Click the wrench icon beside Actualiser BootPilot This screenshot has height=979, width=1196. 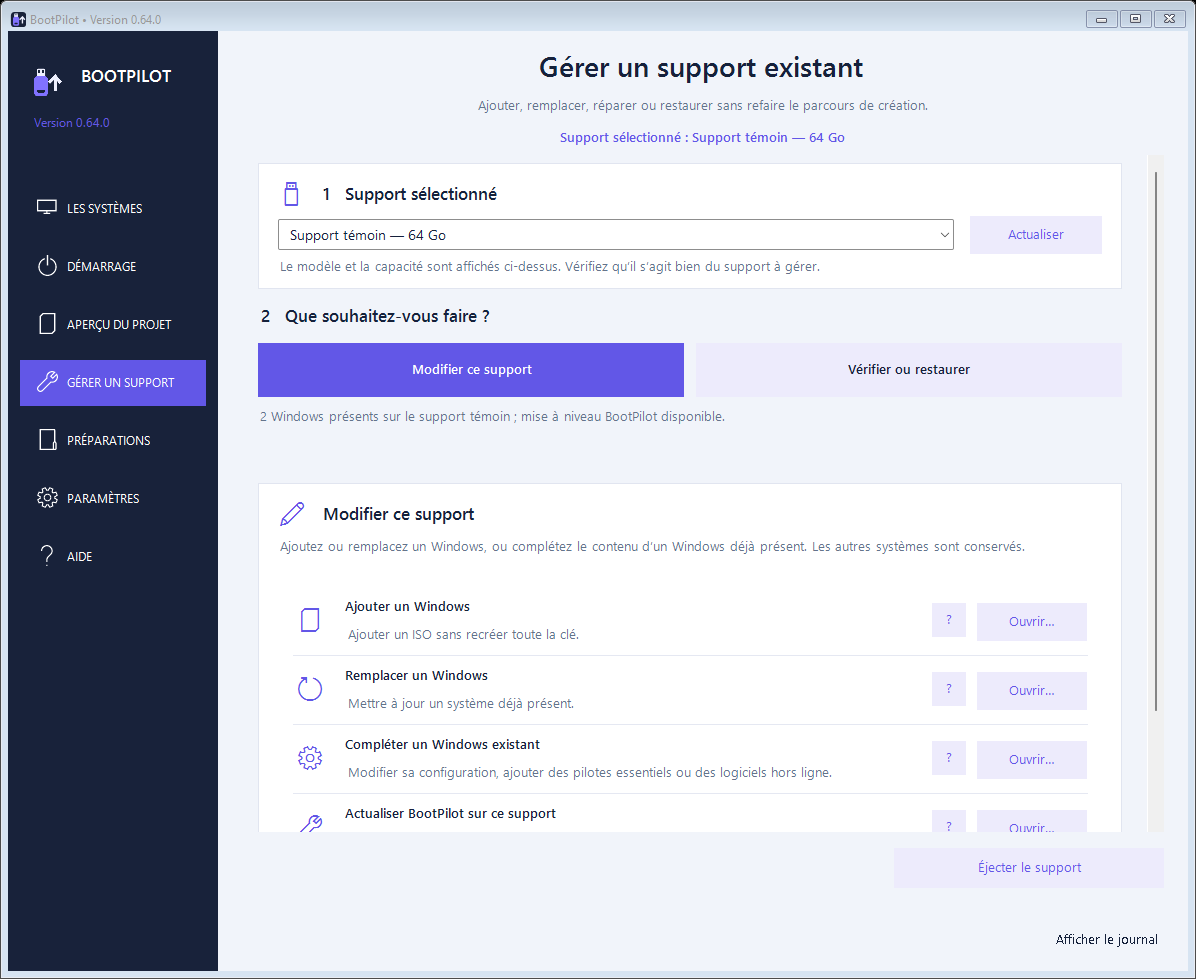point(310,823)
